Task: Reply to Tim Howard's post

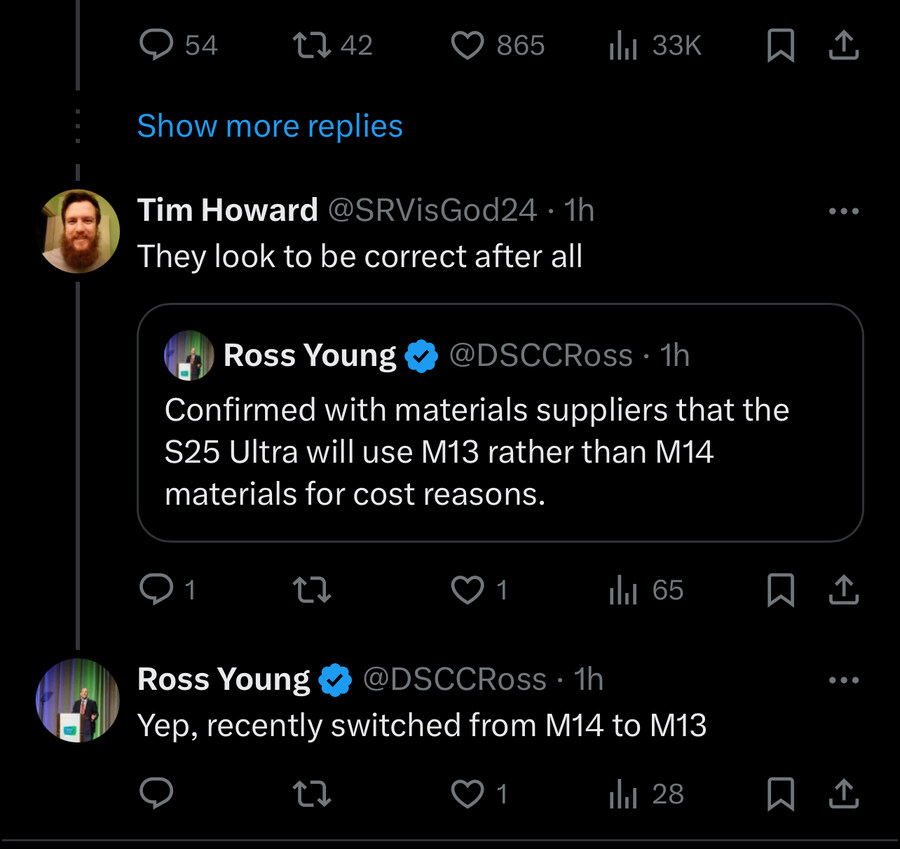Action: tap(157, 591)
